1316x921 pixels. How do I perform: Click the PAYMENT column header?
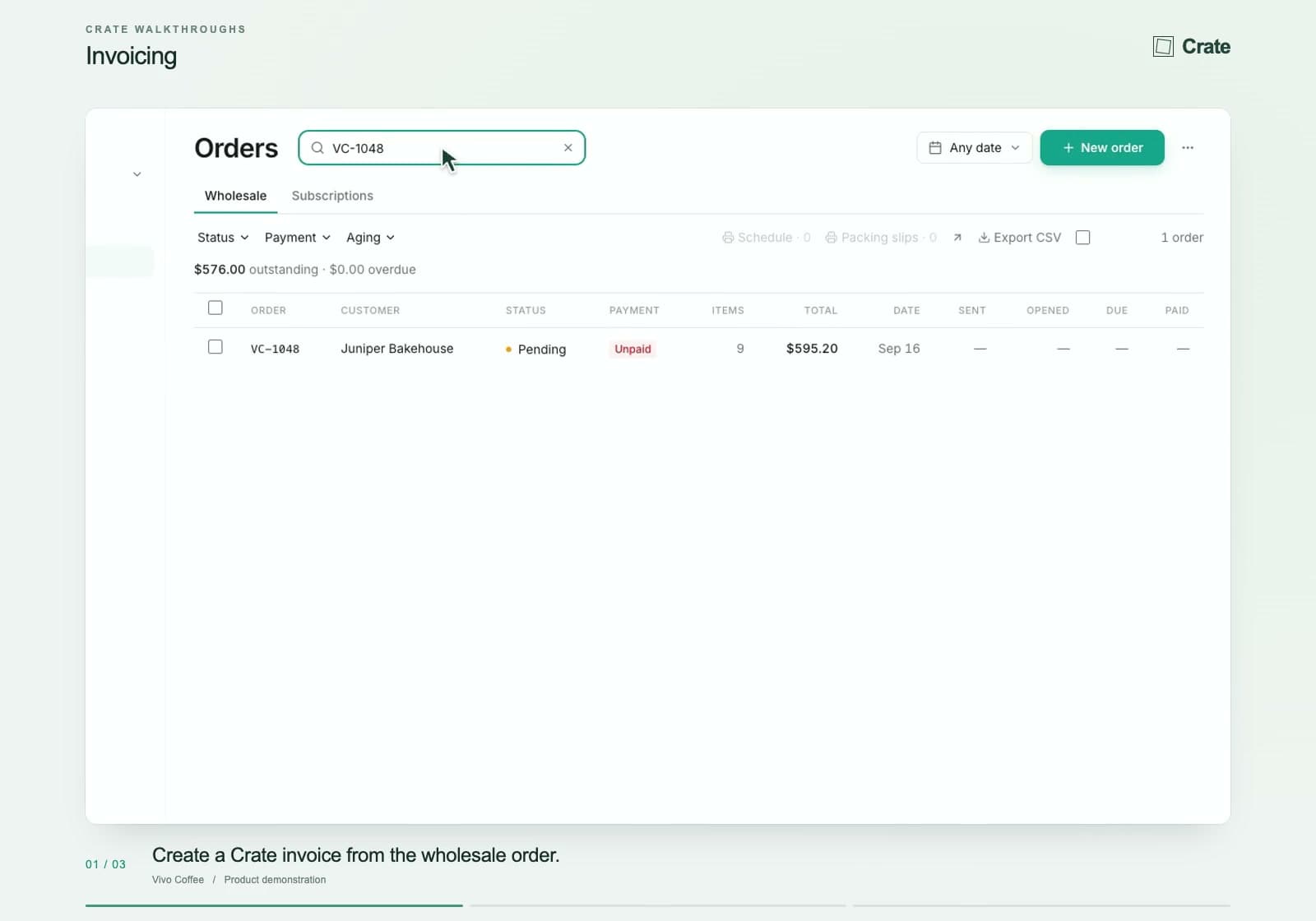(x=634, y=311)
